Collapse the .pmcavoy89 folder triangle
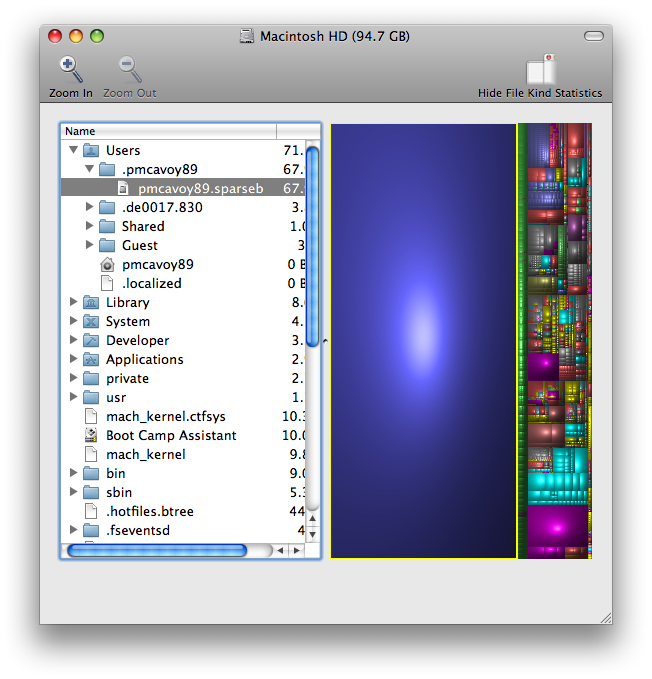Screen dimensions: 652x679 coord(90,169)
